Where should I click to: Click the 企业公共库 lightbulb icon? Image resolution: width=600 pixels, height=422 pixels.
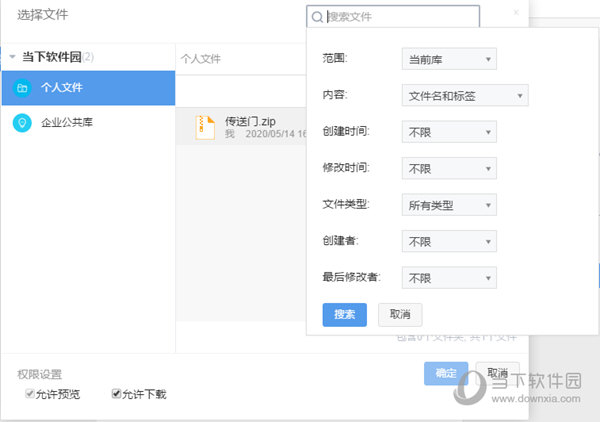pos(22,122)
